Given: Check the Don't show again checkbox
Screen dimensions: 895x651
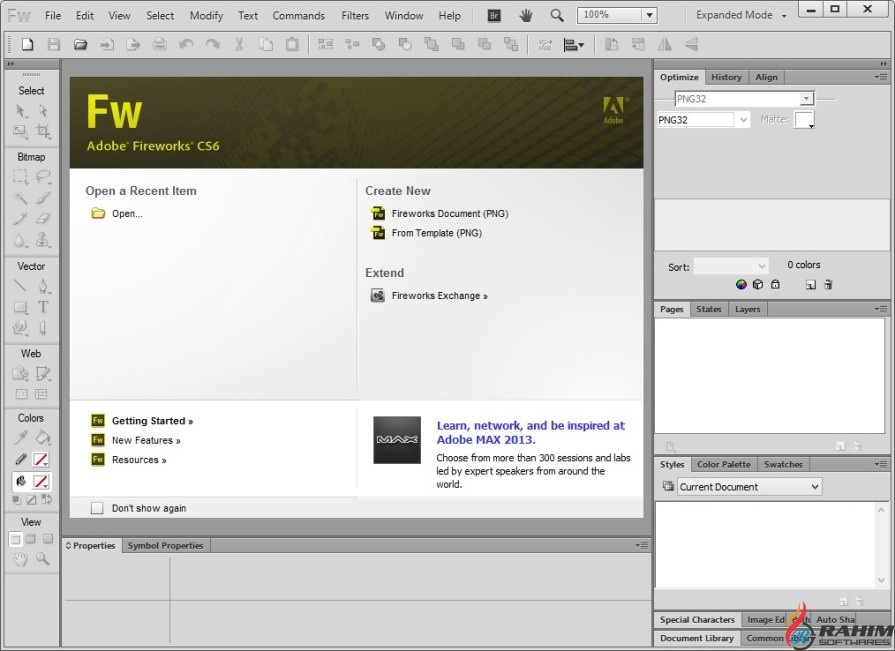Looking at the screenshot, I should [x=97, y=508].
